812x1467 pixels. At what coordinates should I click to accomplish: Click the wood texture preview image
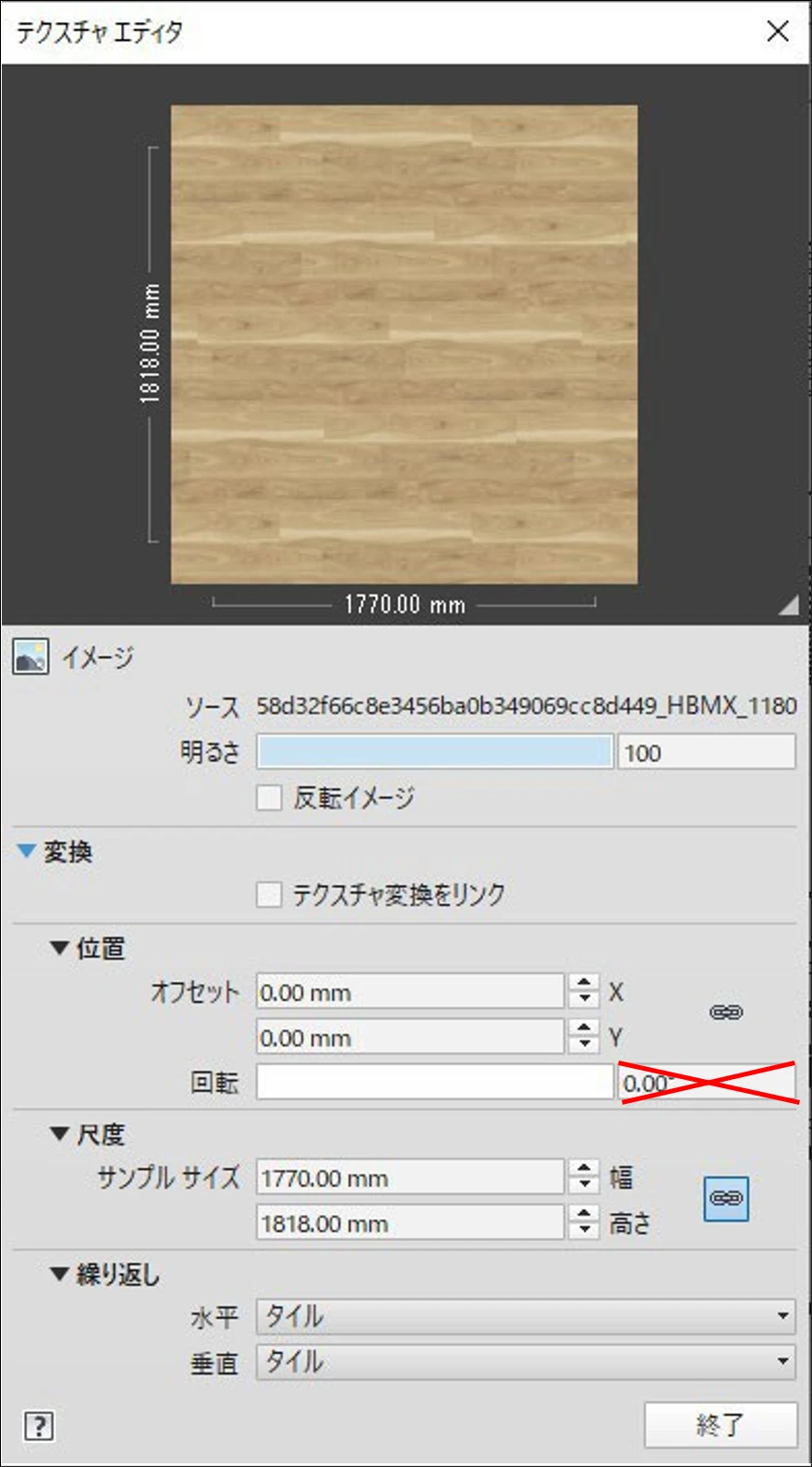pyautogui.click(x=404, y=344)
